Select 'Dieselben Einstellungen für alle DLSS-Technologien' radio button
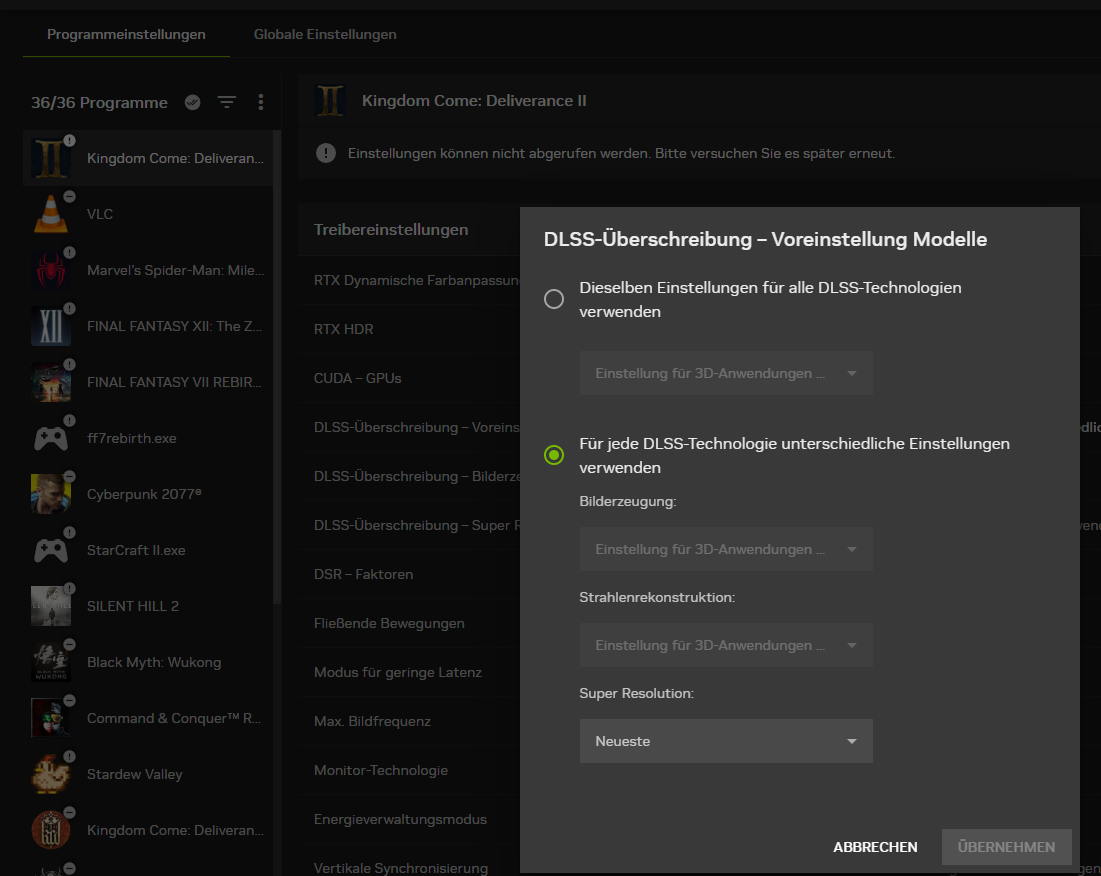The image size is (1101, 876). (x=554, y=299)
